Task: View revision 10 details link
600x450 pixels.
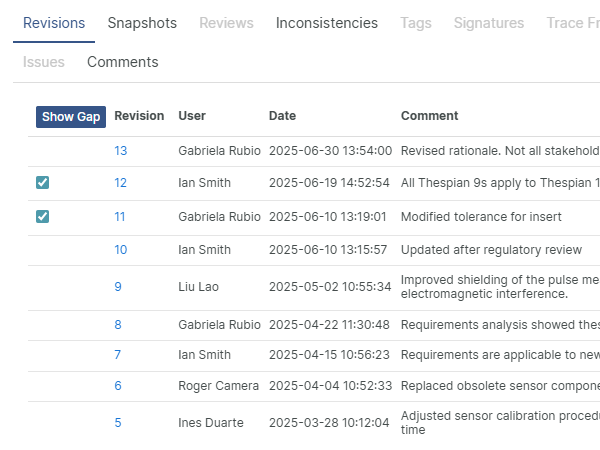Action: coord(120,249)
